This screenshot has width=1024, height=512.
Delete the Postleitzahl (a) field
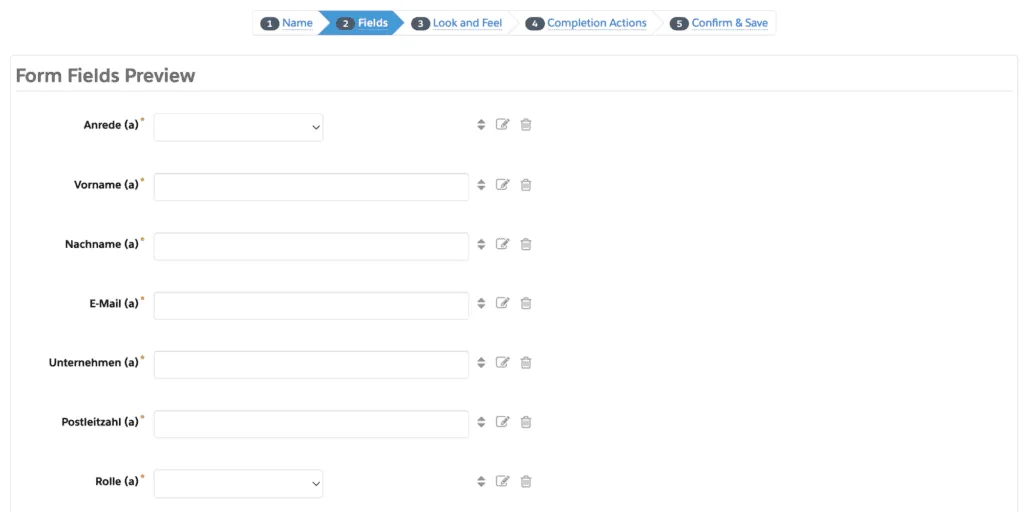click(x=526, y=422)
